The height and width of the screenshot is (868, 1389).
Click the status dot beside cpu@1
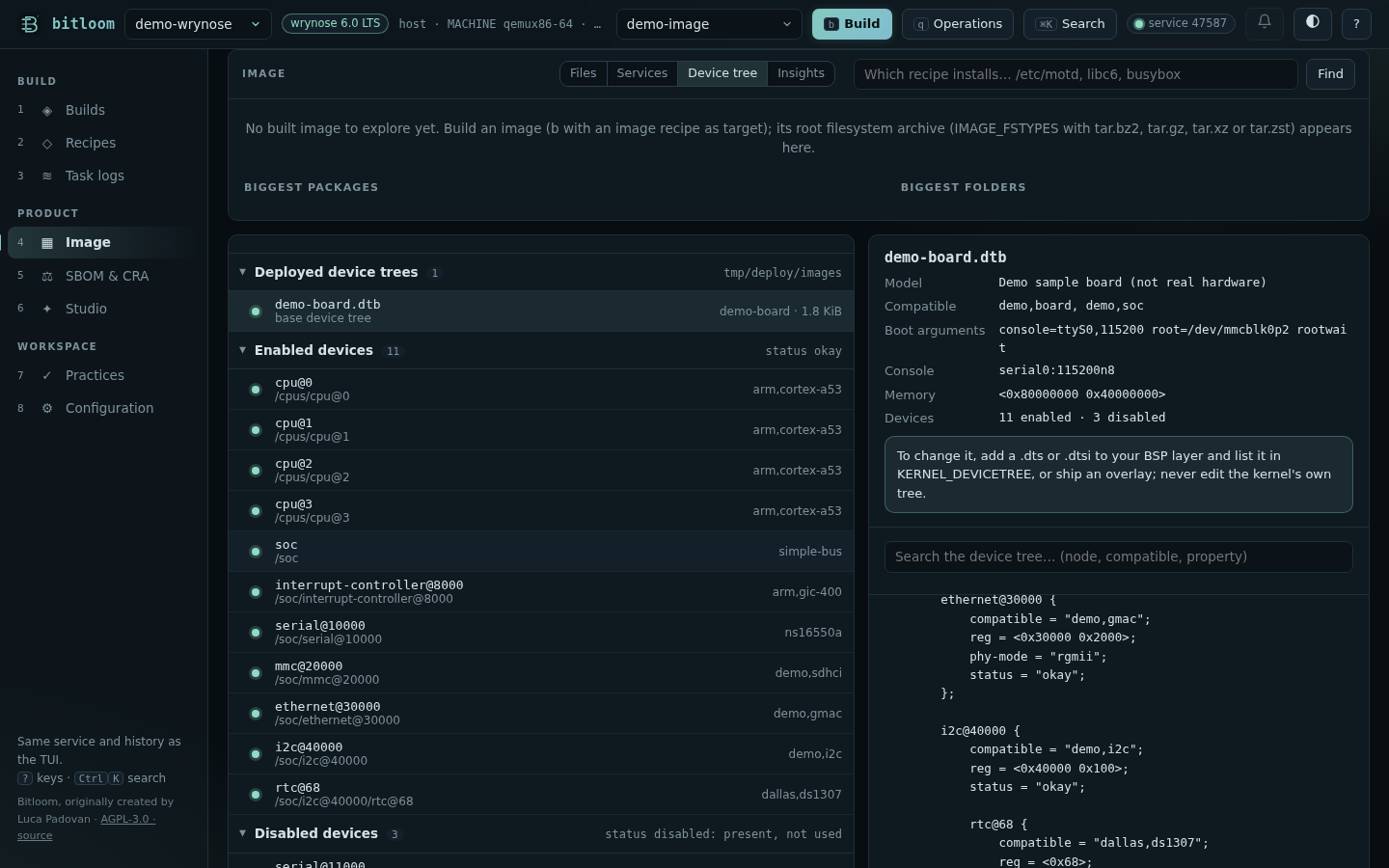tap(256, 430)
